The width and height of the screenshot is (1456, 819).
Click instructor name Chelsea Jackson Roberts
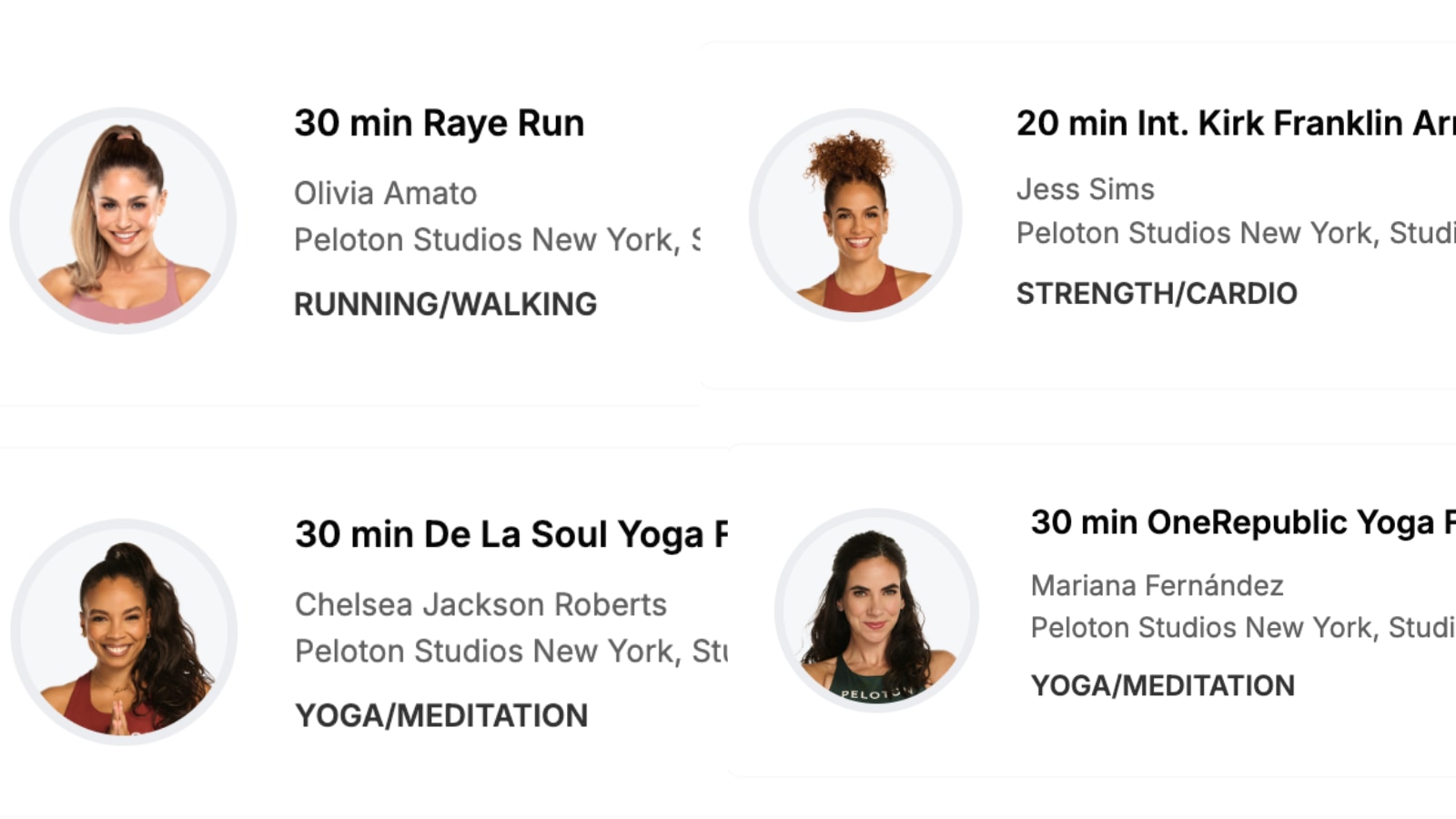[480, 604]
